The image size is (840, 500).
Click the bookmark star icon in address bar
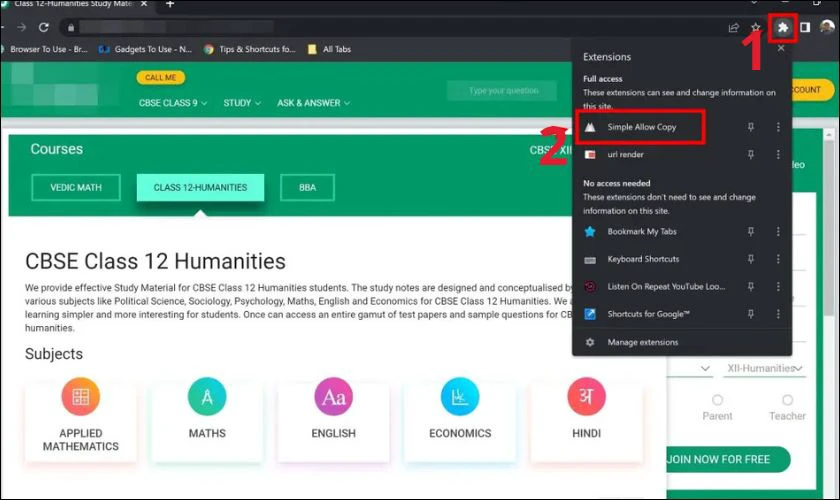755,27
